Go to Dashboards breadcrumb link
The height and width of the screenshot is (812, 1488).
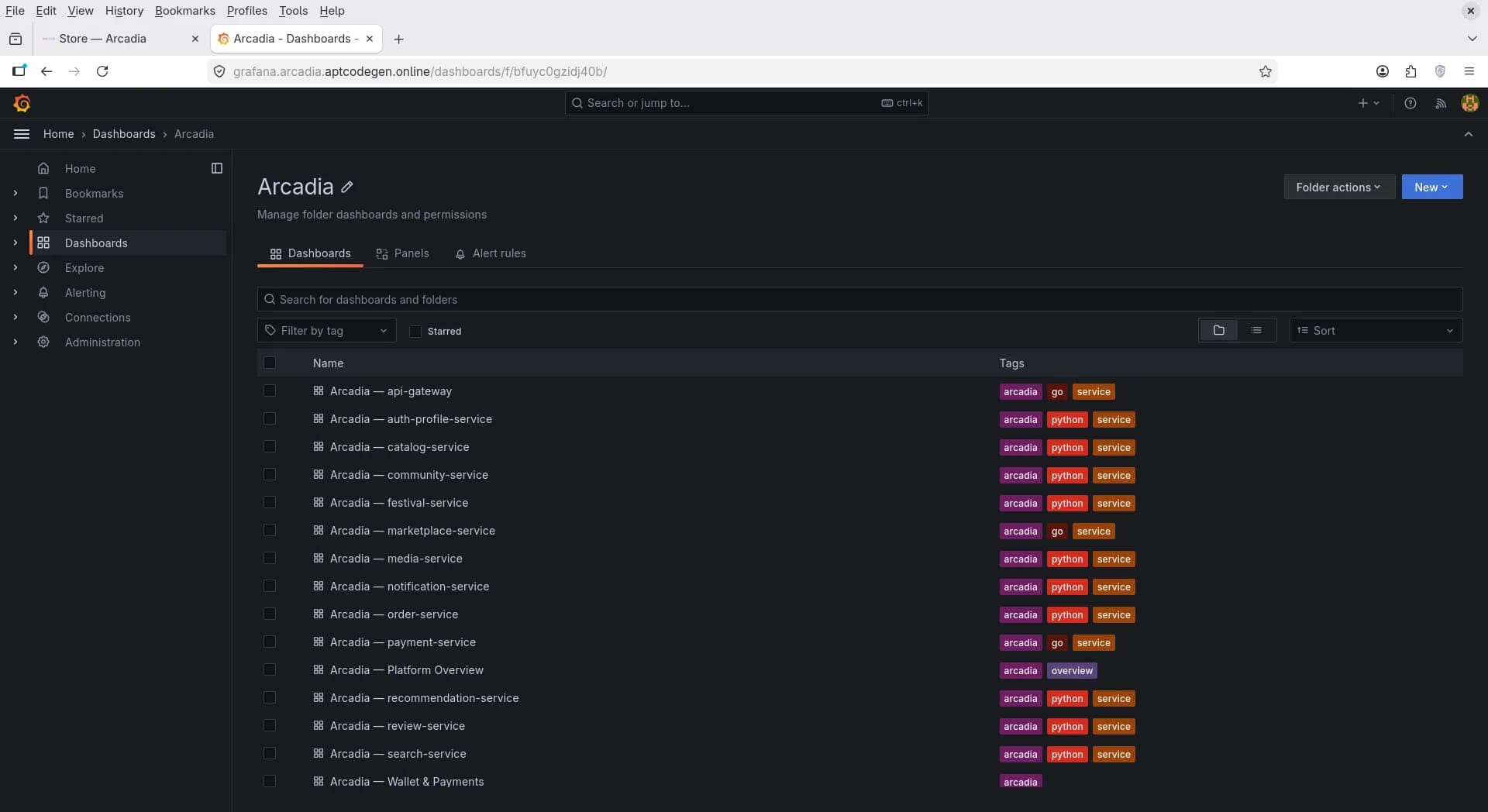coord(124,134)
